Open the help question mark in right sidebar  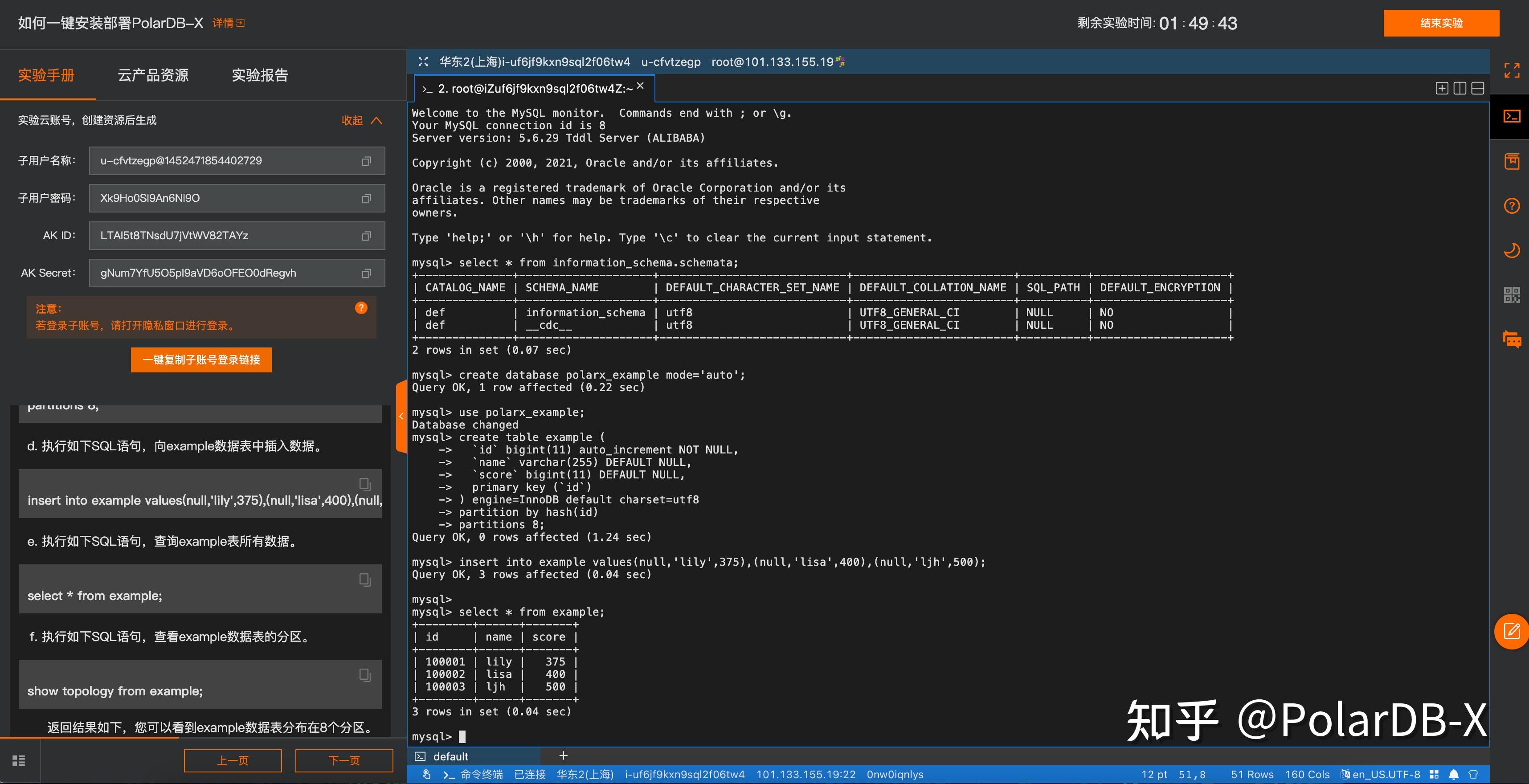[1511, 206]
